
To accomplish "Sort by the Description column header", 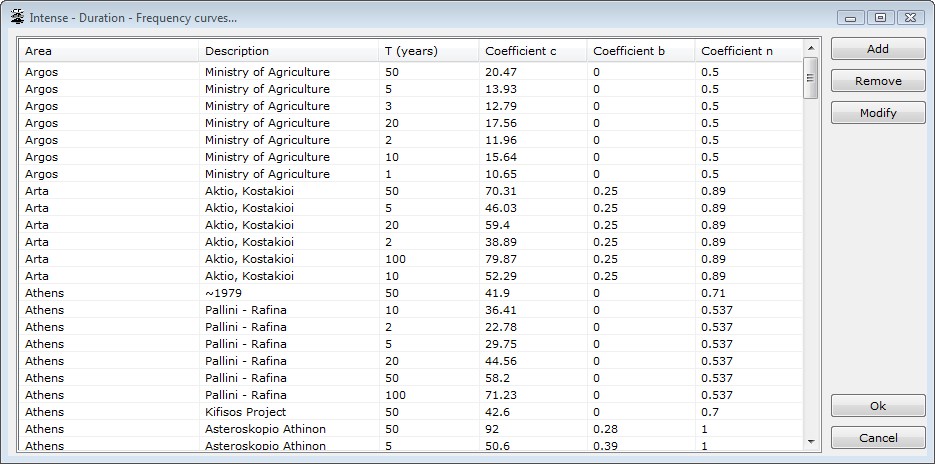I will pos(288,51).
